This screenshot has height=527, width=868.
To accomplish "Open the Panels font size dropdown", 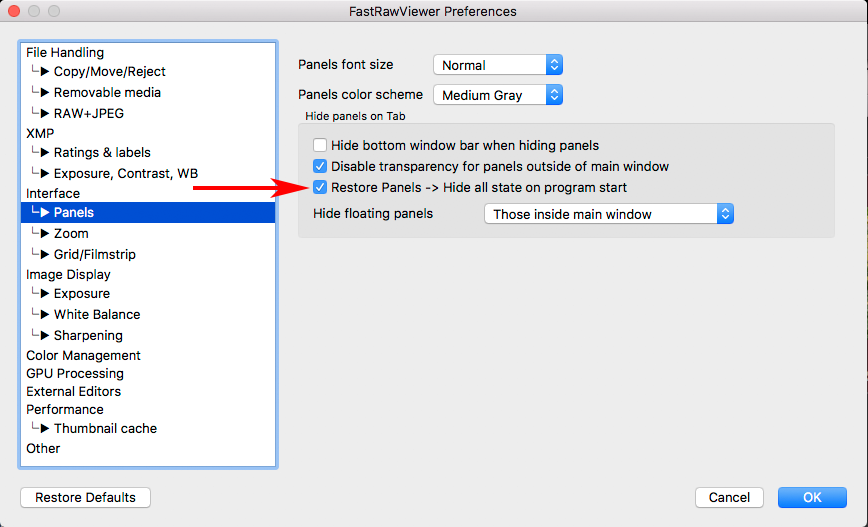I will point(498,65).
